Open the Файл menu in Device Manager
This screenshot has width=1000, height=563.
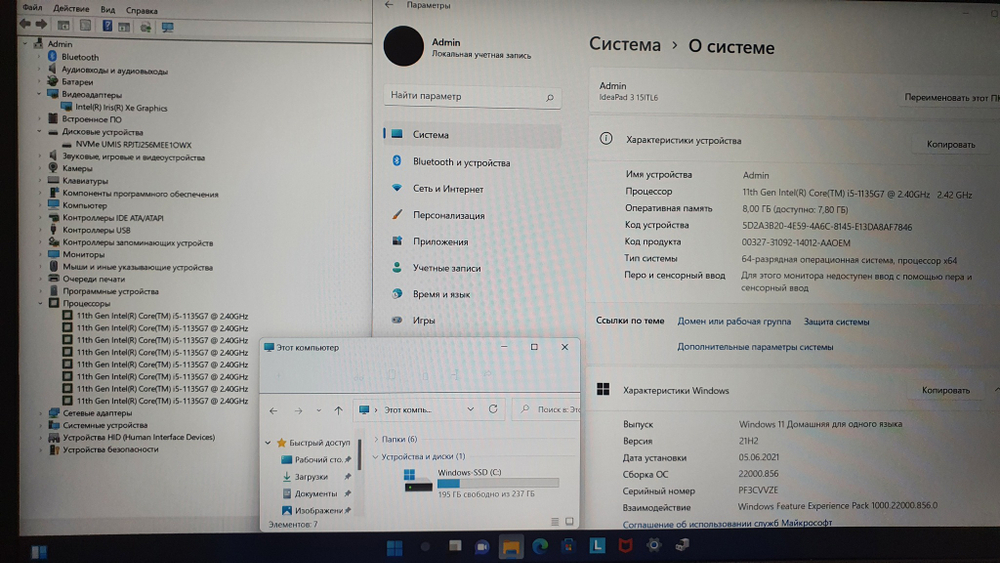[x=32, y=8]
